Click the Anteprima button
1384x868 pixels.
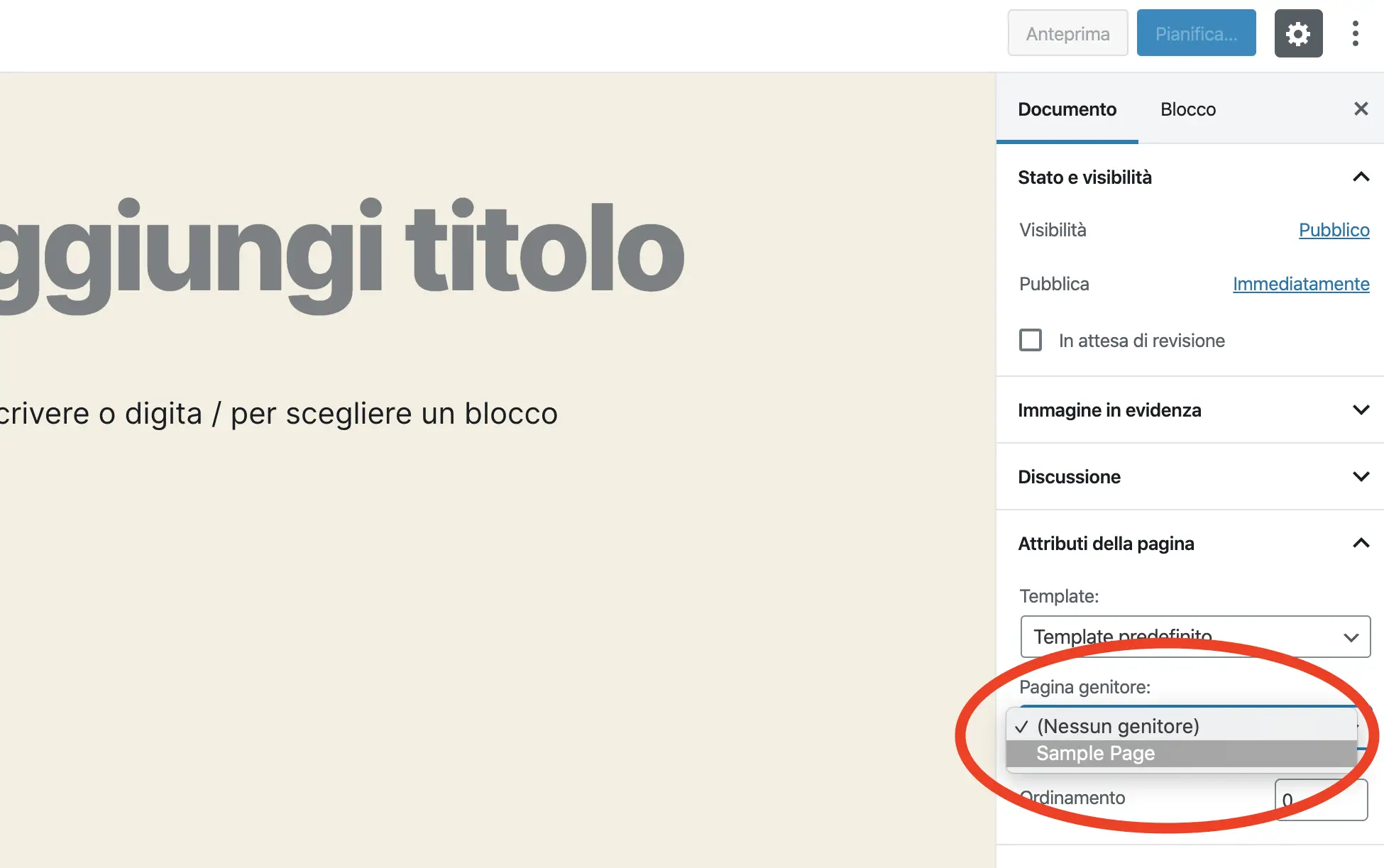click(x=1067, y=33)
